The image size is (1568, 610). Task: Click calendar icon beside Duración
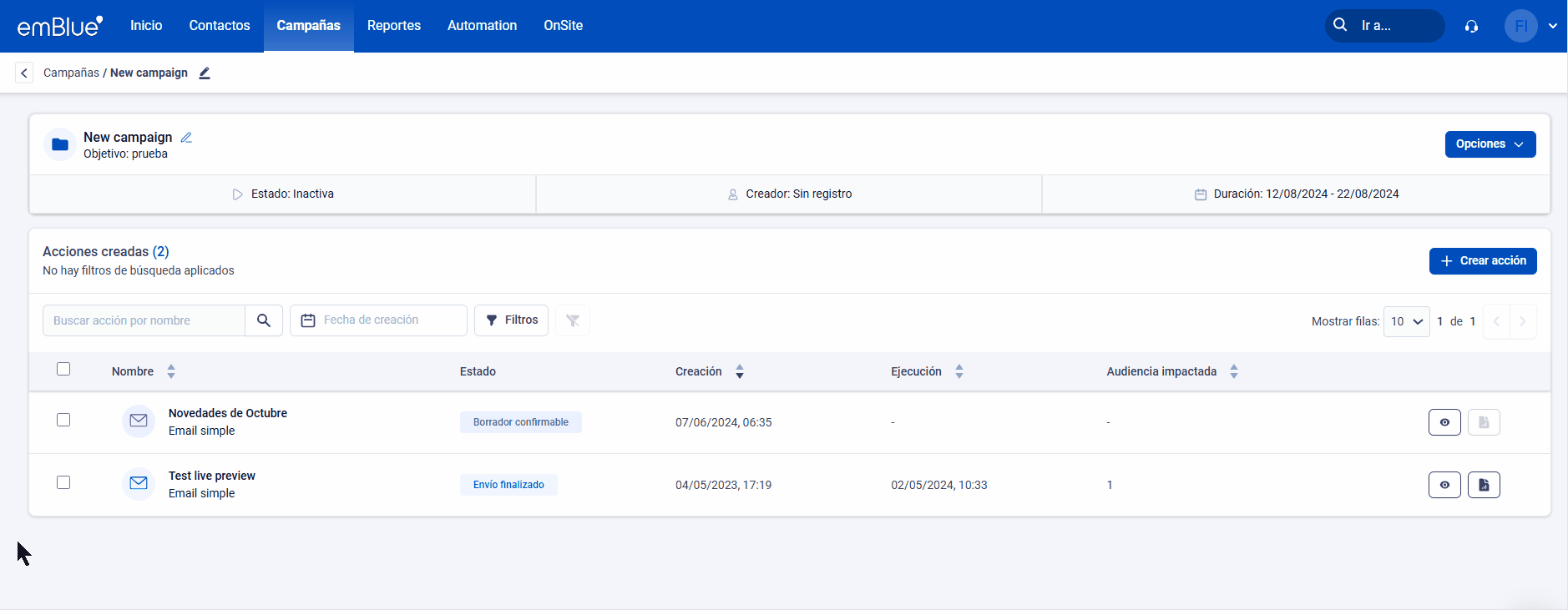click(1201, 194)
